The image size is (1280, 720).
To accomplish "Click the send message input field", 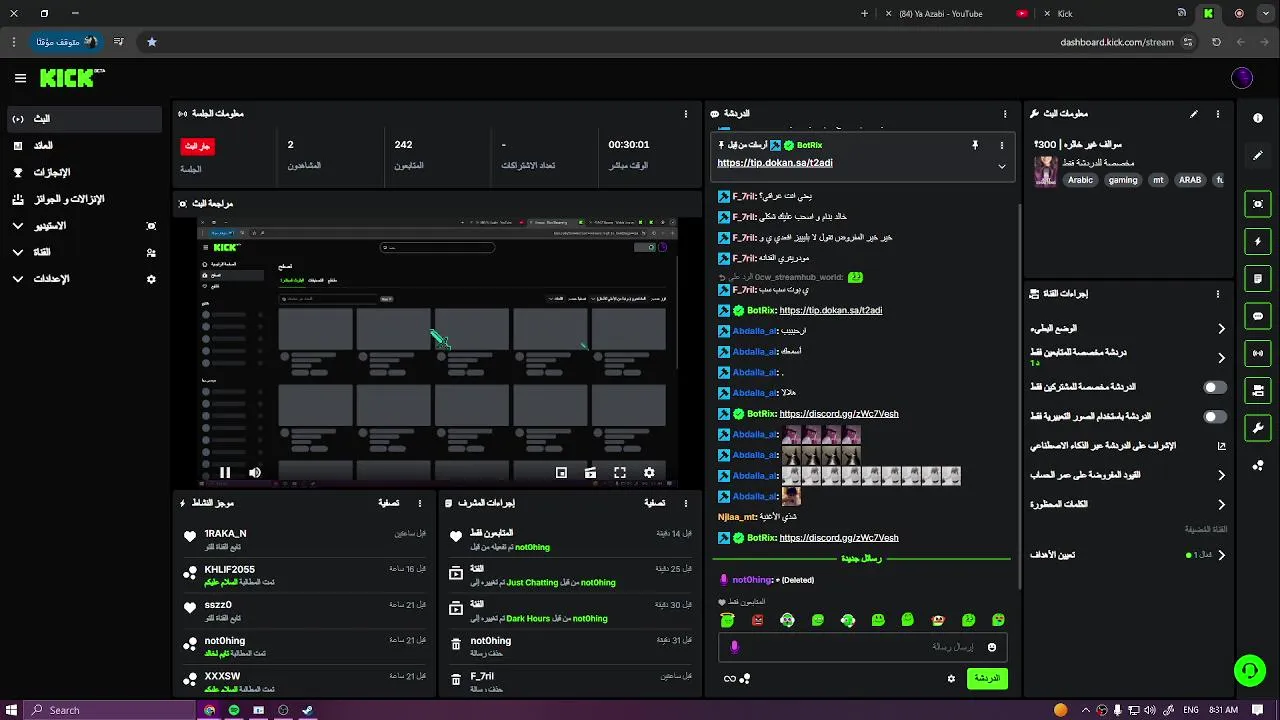I will pos(862,647).
